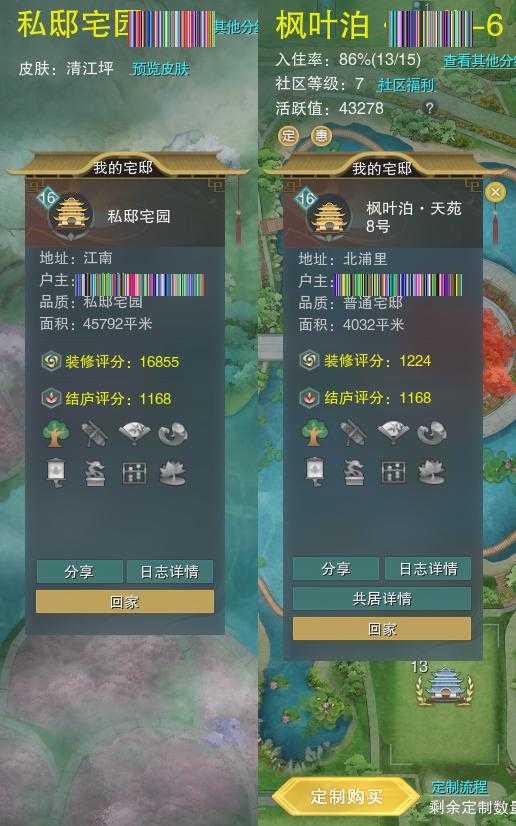Image resolution: width=516 pixels, height=826 pixels.
Task: Click 分享 in the 枫叶泊 panel
Action: pos(336,568)
